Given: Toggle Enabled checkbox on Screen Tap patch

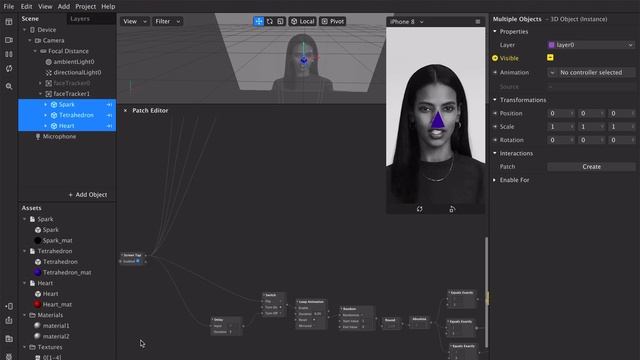Looking at the screenshot, I should pyautogui.click(x=138, y=261).
